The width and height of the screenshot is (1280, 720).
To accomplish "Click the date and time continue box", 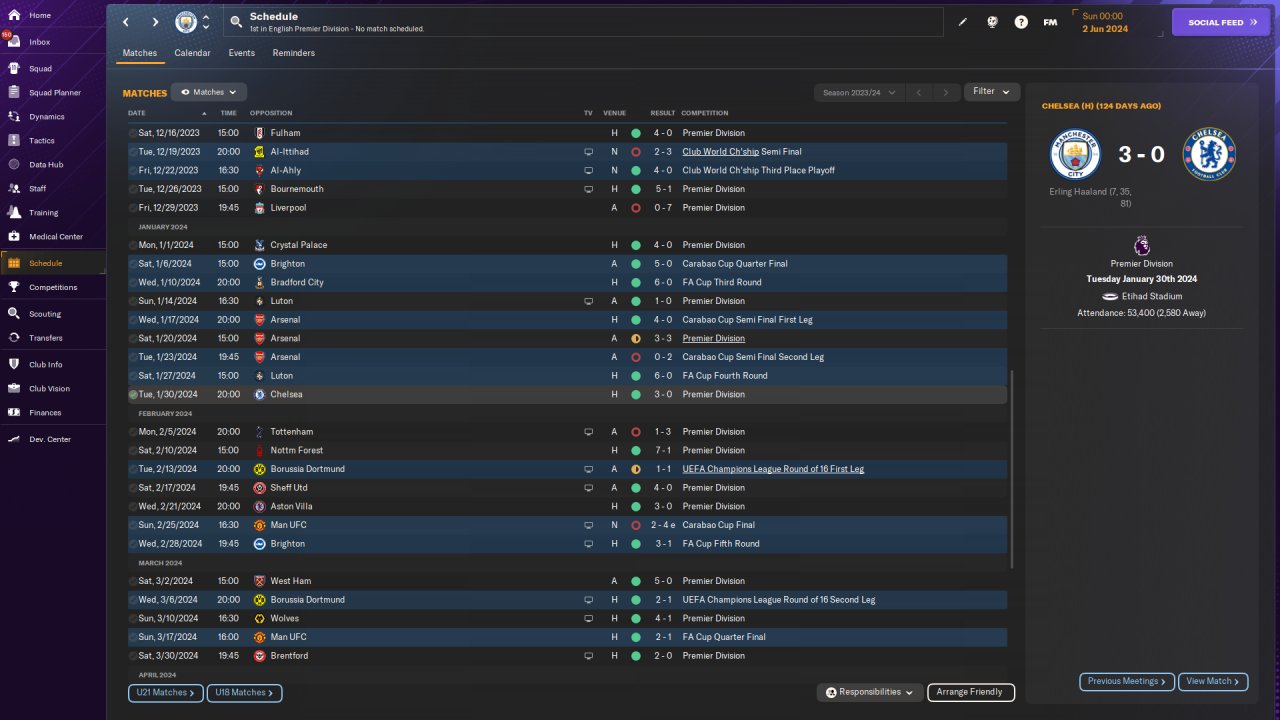I will click(x=1116, y=22).
